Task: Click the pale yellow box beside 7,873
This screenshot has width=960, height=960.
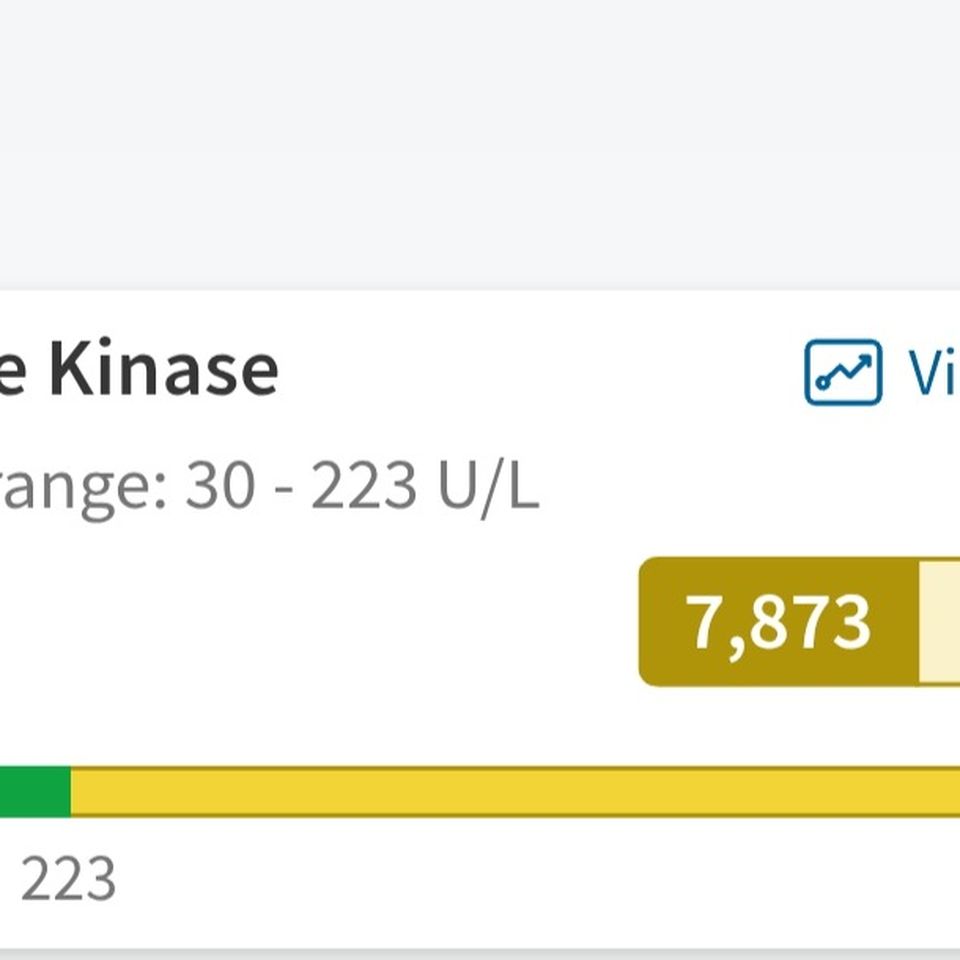Action: tap(939, 622)
